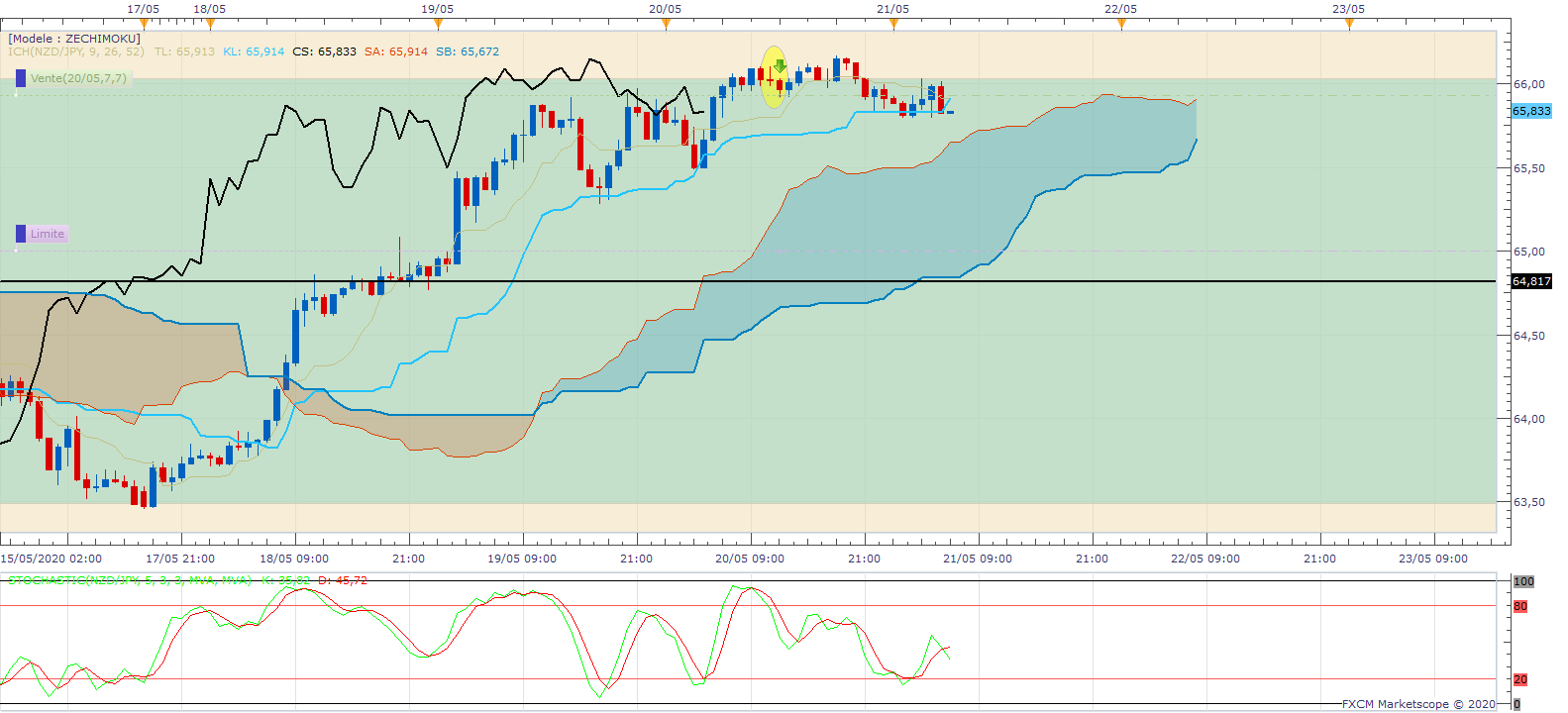Select the Limite order label
The width and height of the screenshot is (1568, 713).
pyautogui.click(x=48, y=234)
